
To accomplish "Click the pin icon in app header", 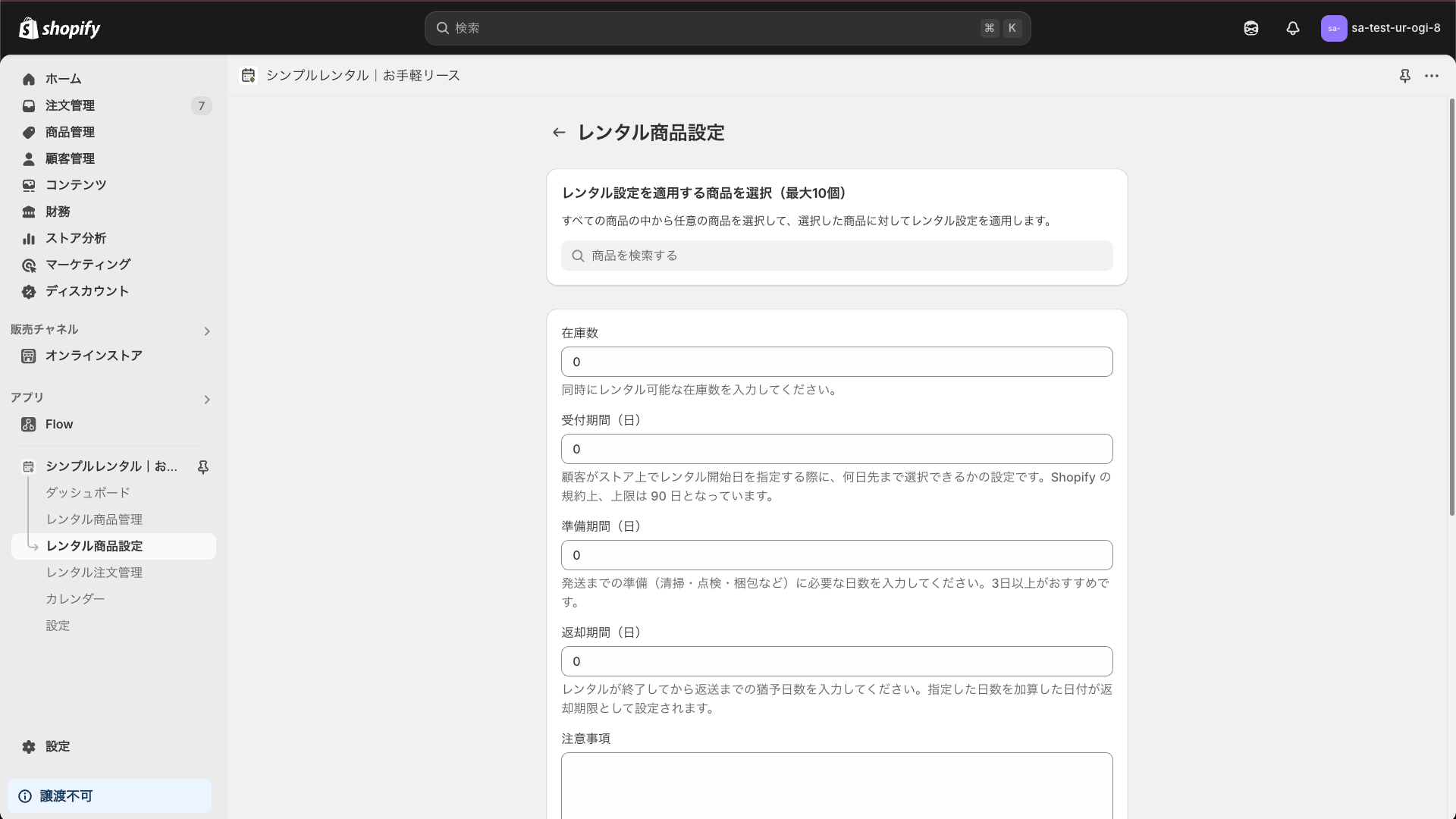I will coord(1405,76).
